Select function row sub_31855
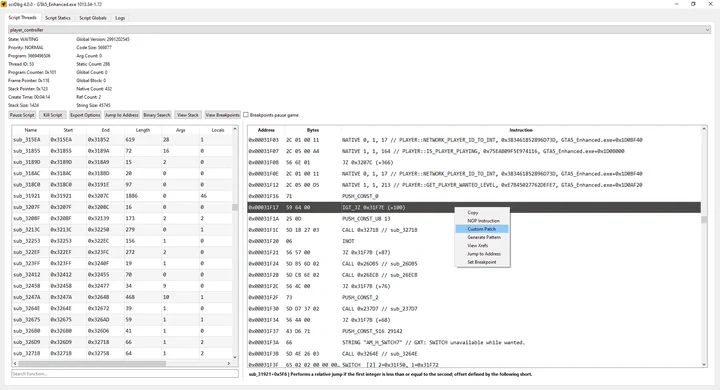 (x=122, y=151)
